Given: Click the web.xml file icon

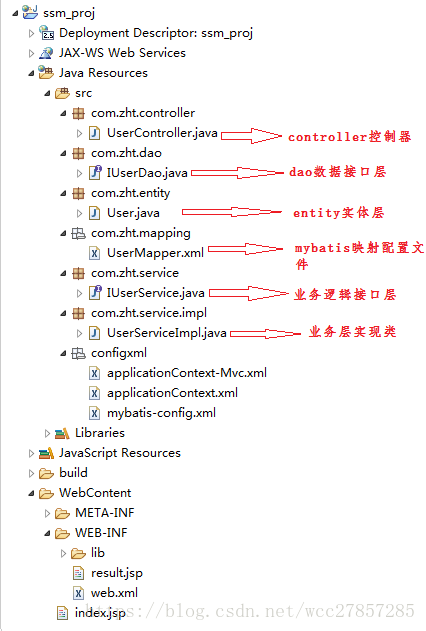Looking at the screenshot, I should (x=78, y=593).
